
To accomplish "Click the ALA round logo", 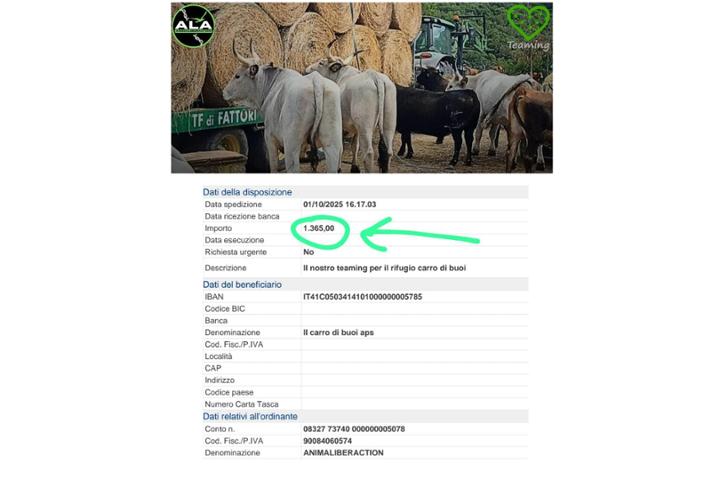I will pyautogui.click(x=193, y=26).
